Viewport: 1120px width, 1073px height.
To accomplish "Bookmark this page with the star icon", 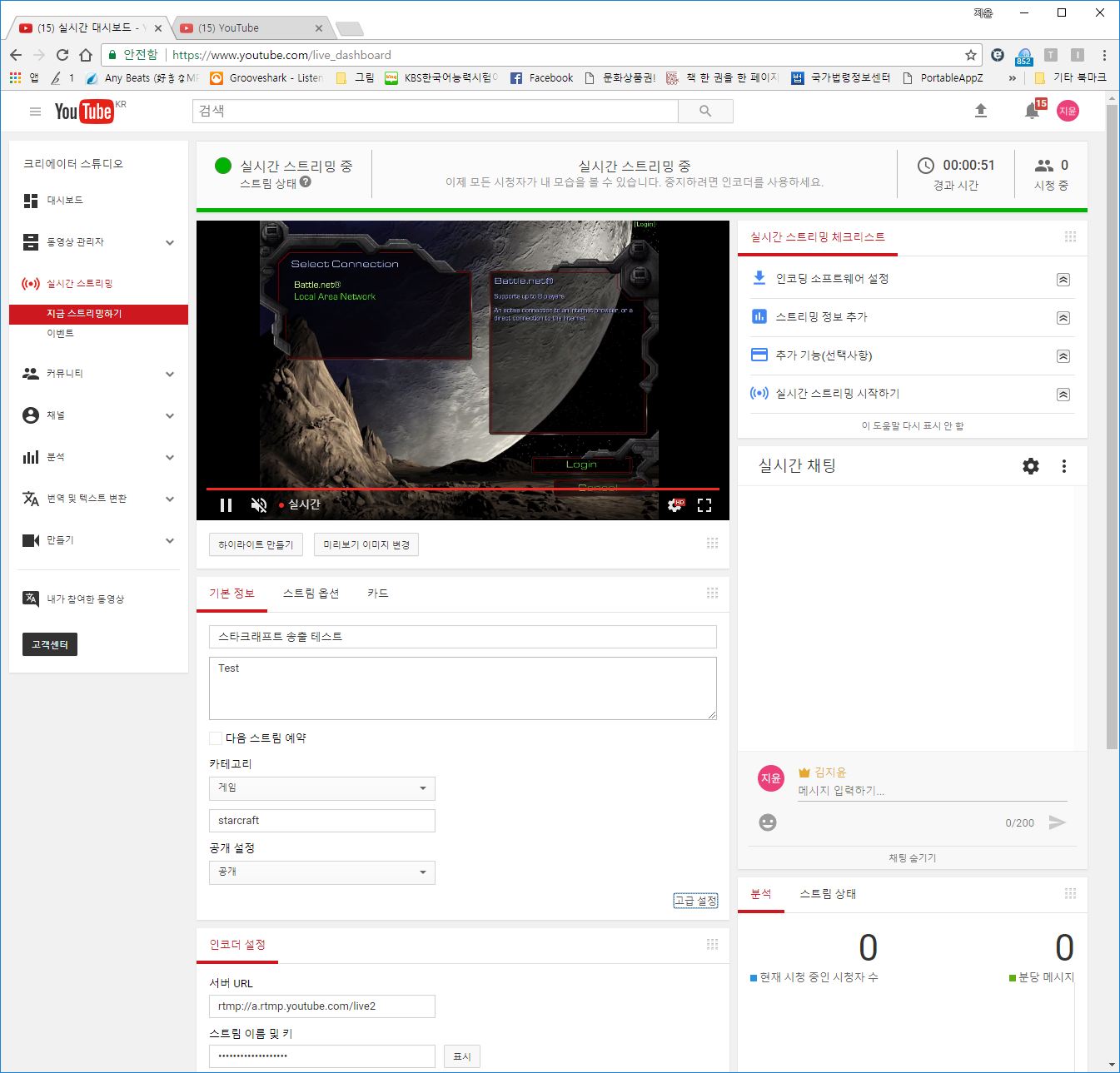I will click(x=971, y=55).
